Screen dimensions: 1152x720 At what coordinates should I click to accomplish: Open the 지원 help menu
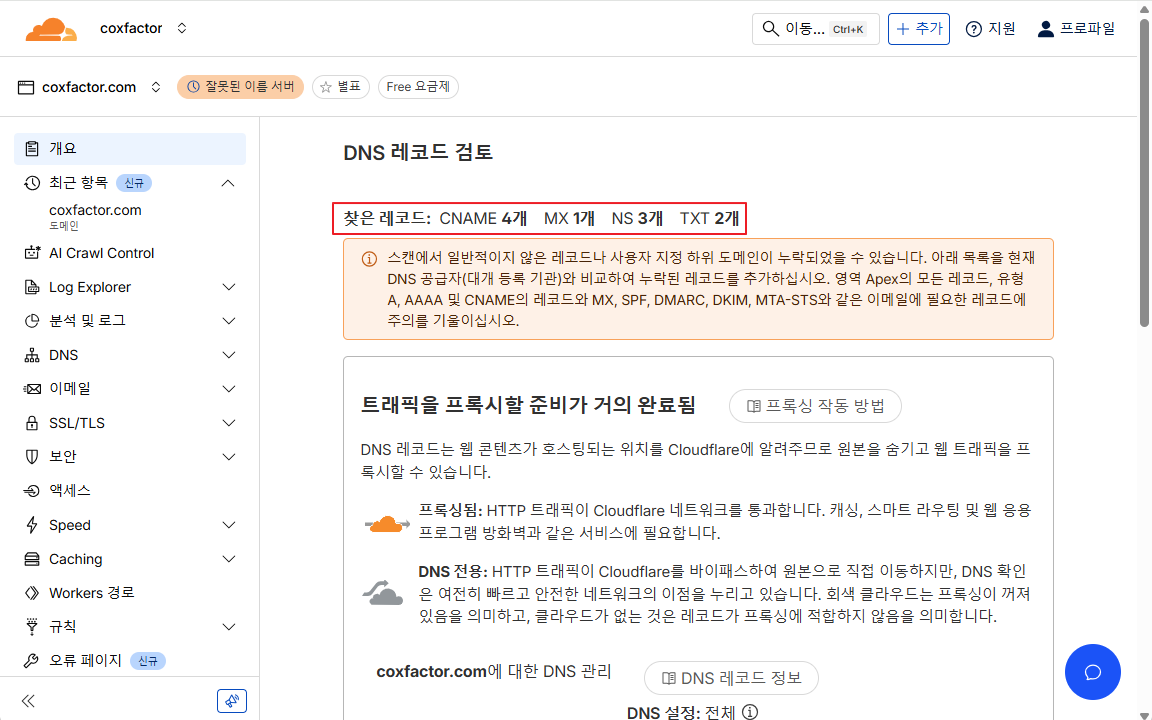(x=990, y=29)
